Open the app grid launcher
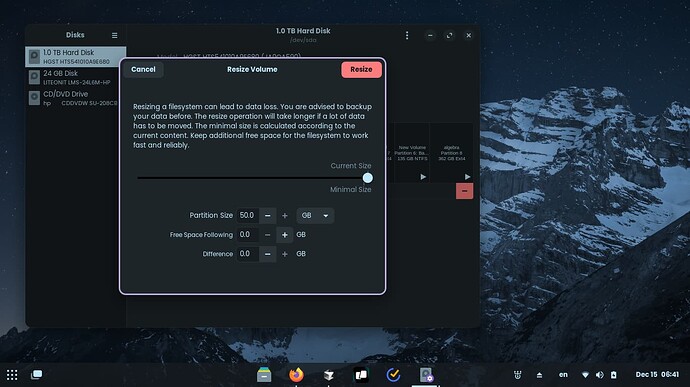Image resolution: width=690 pixels, height=387 pixels. click(12, 375)
